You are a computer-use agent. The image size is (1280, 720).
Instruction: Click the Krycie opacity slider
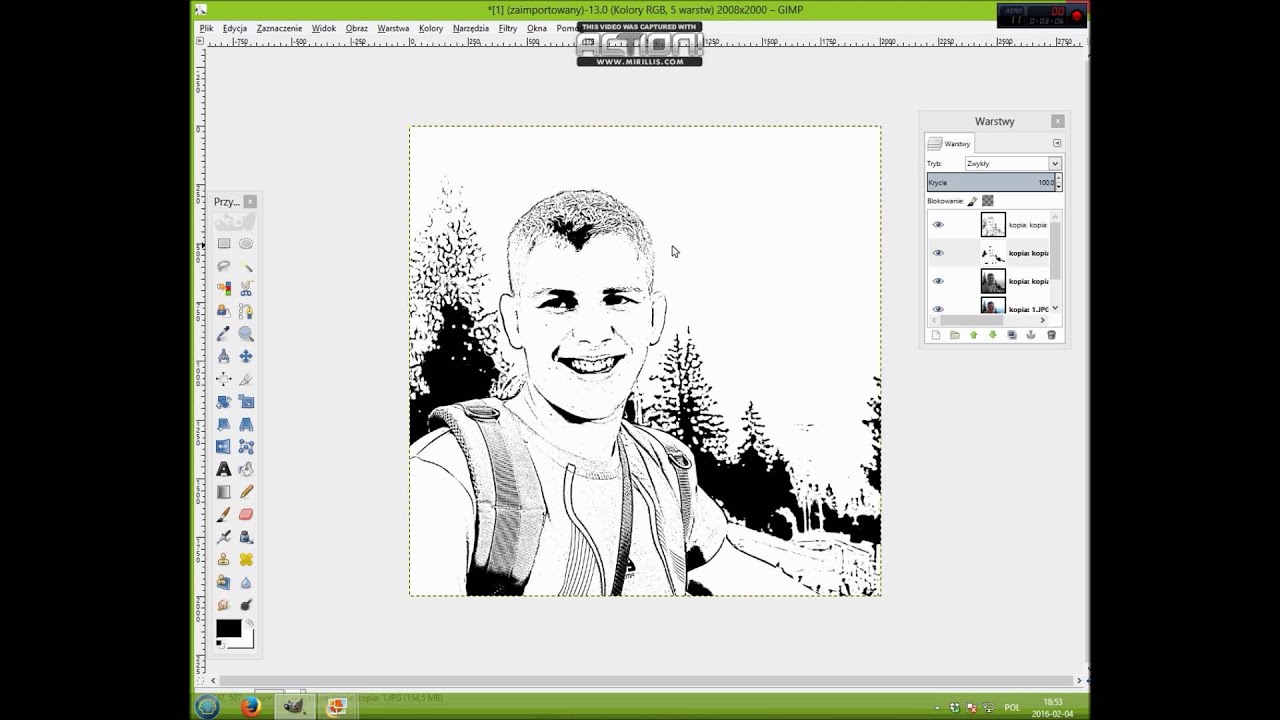[990, 182]
